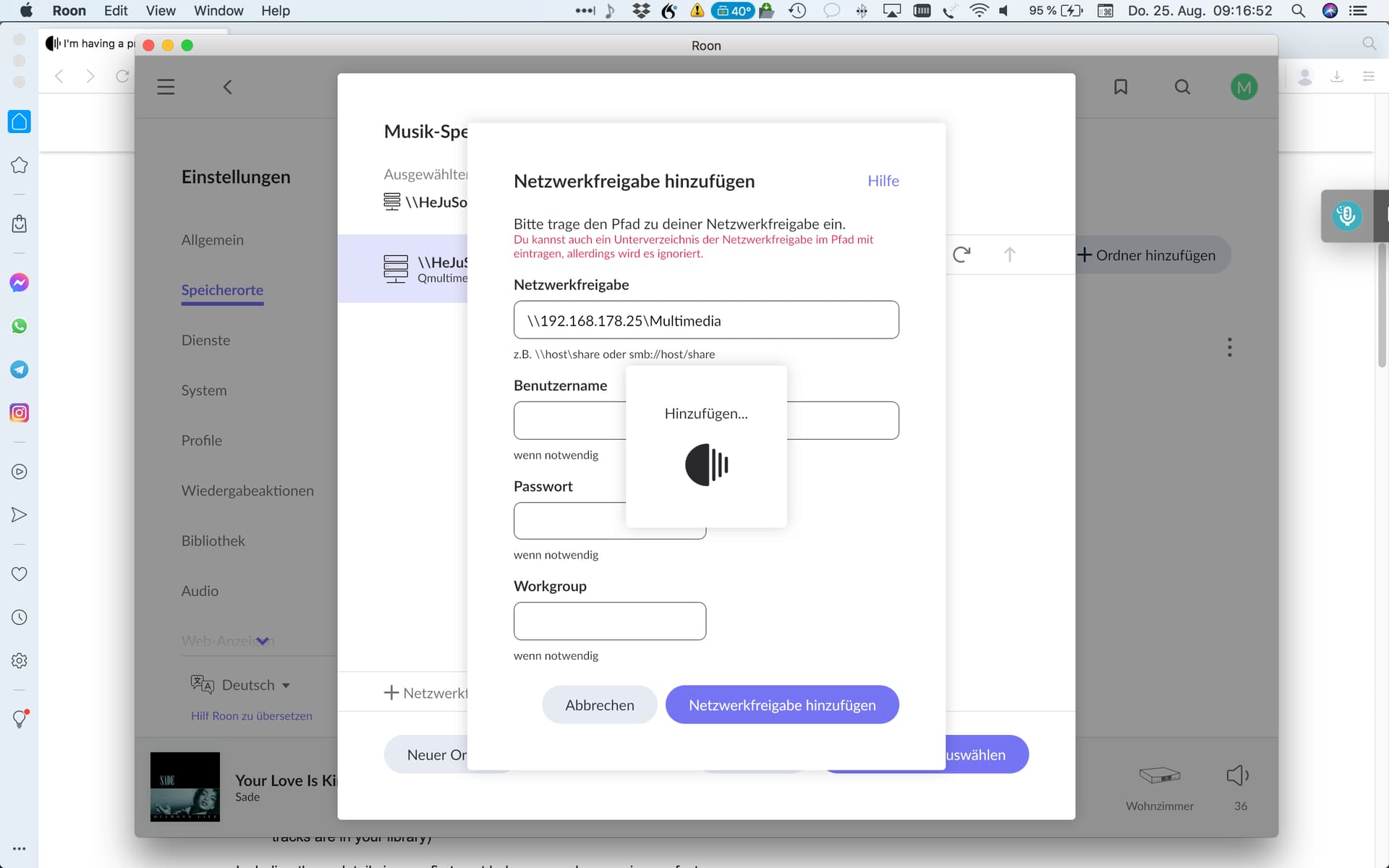
Task: Open history clock icon in sidebar
Action: [x=20, y=617]
